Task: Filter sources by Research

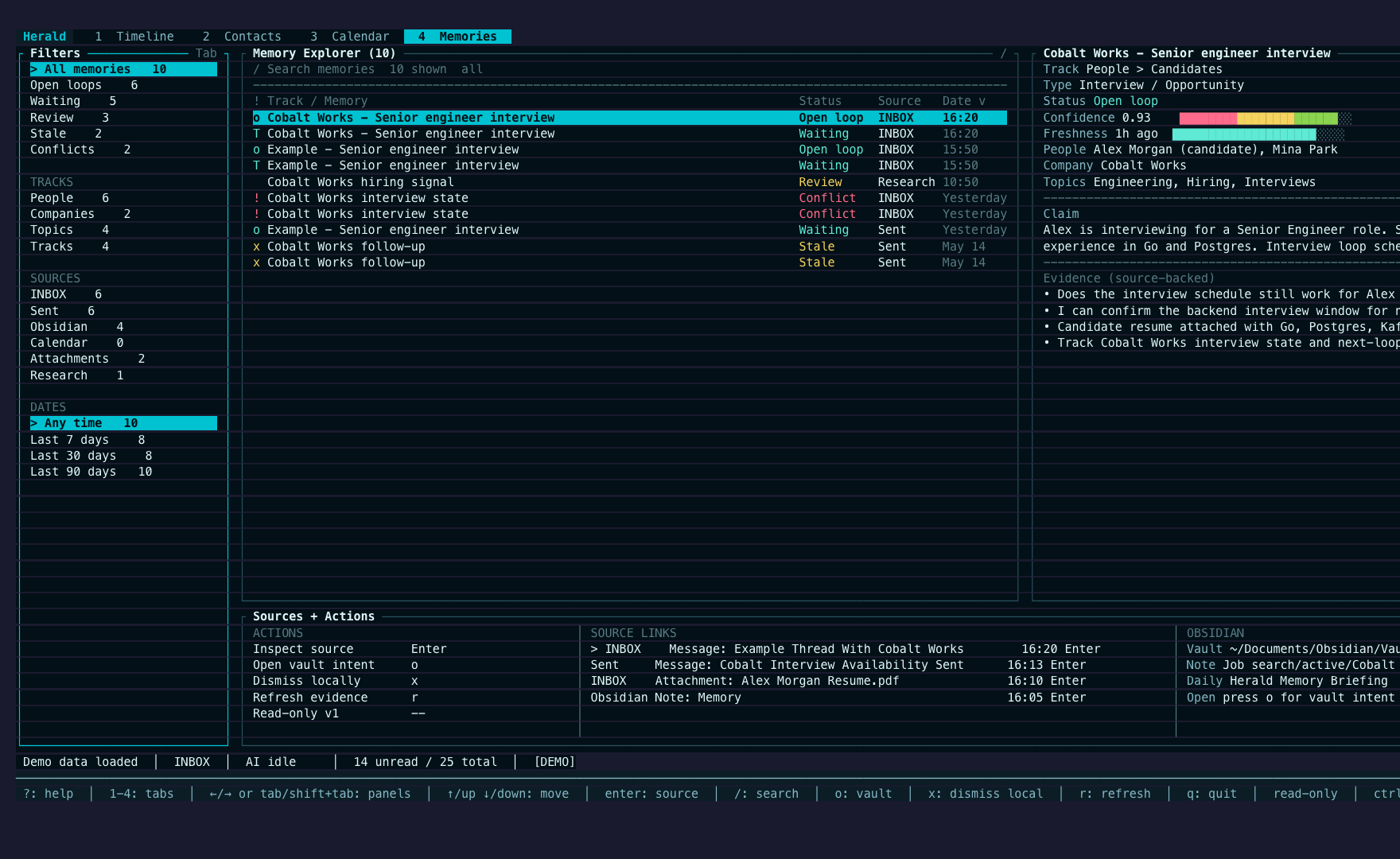Action: click(77, 375)
